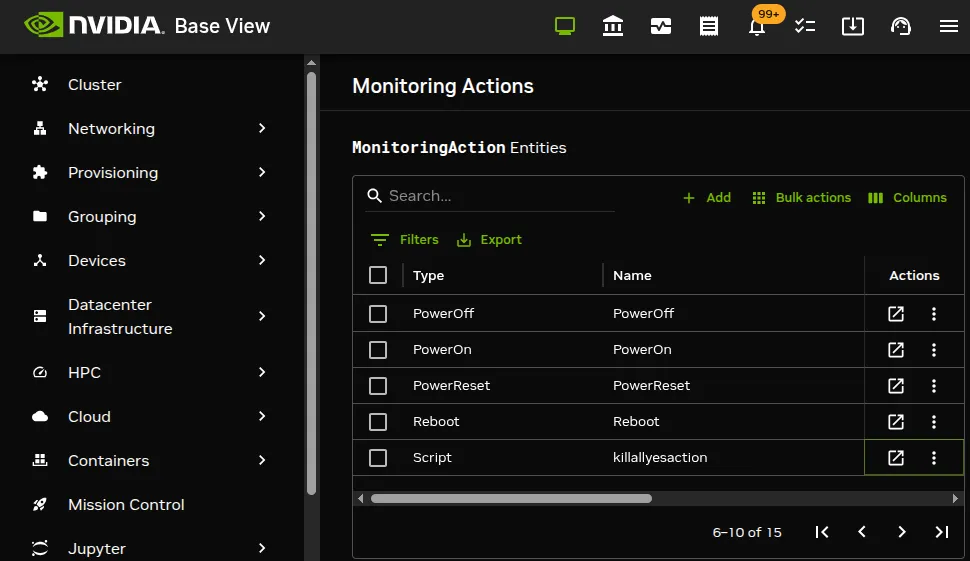Check the PowerOn row checkbox
970x561 pixels.
point(378,349)
